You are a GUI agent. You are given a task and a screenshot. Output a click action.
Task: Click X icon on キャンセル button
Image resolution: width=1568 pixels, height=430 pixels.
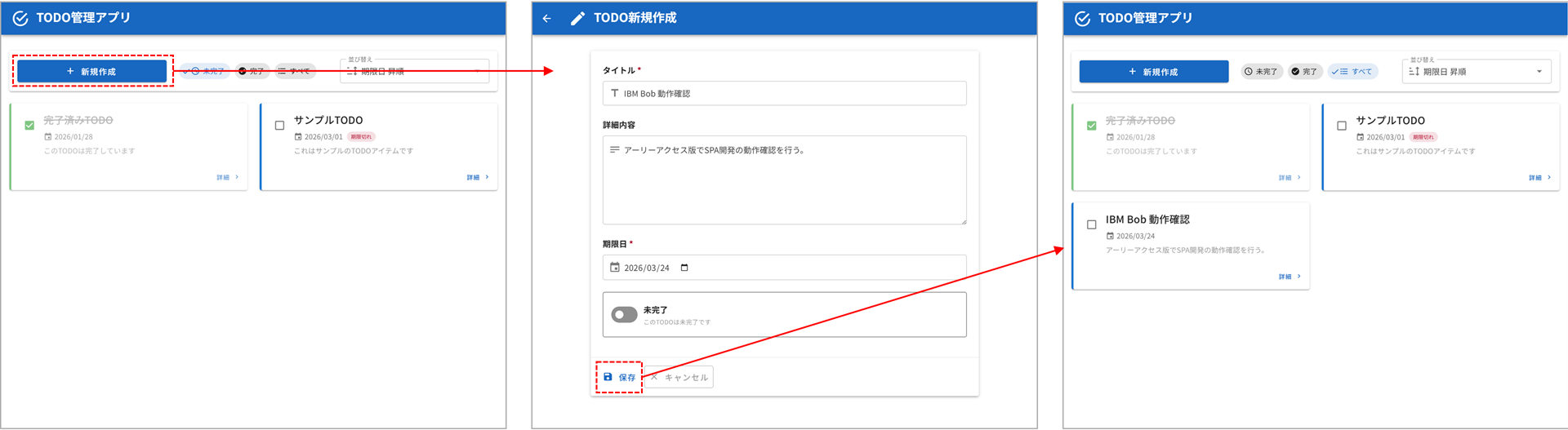[x=654, y=377]
